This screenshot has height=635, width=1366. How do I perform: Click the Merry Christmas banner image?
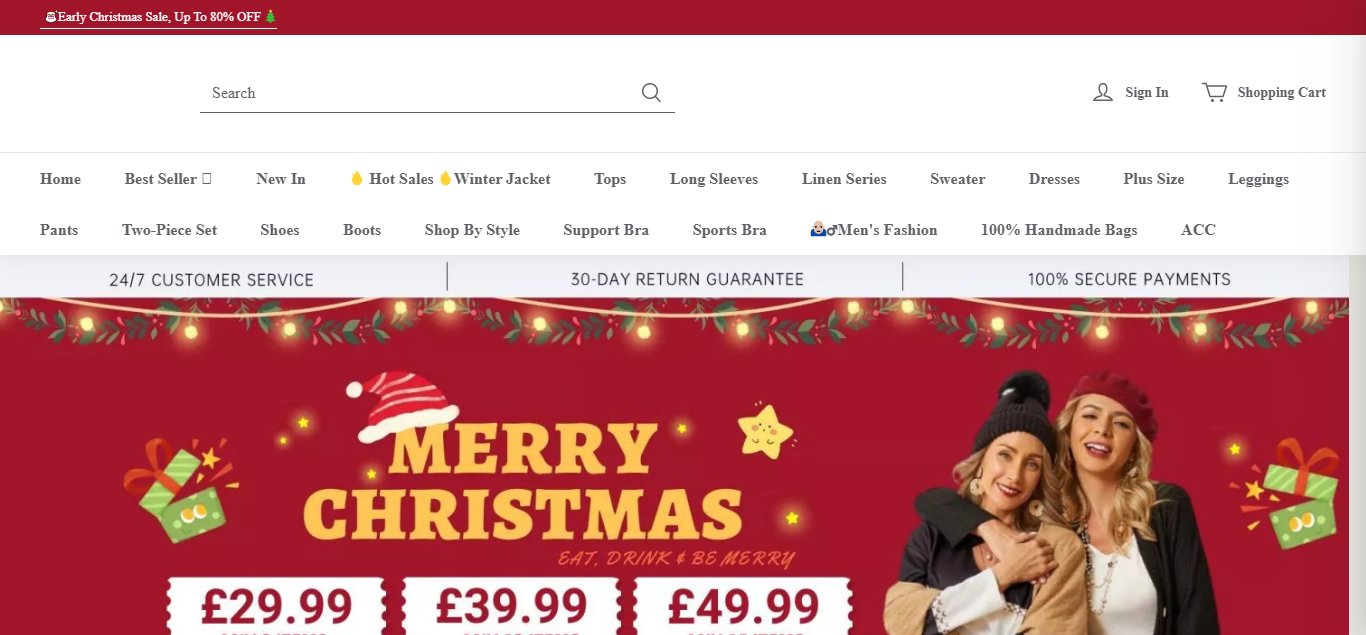click(683, 466)
